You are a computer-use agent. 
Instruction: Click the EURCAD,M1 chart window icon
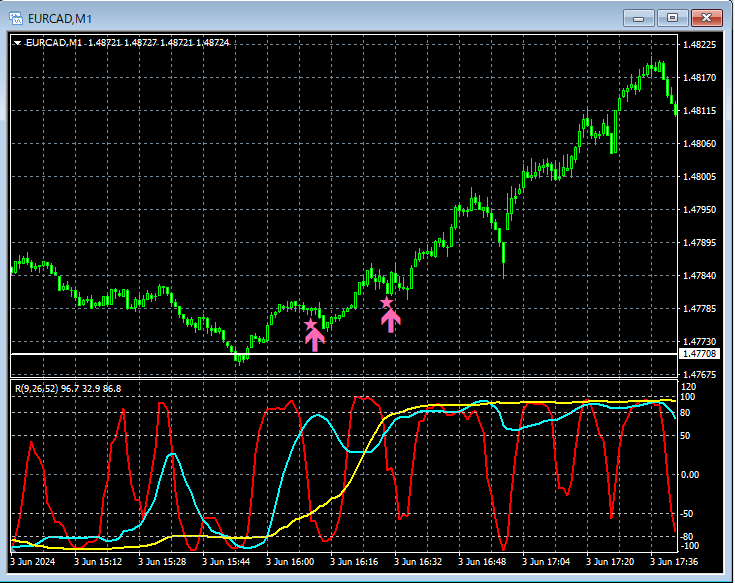click(16, 18)
